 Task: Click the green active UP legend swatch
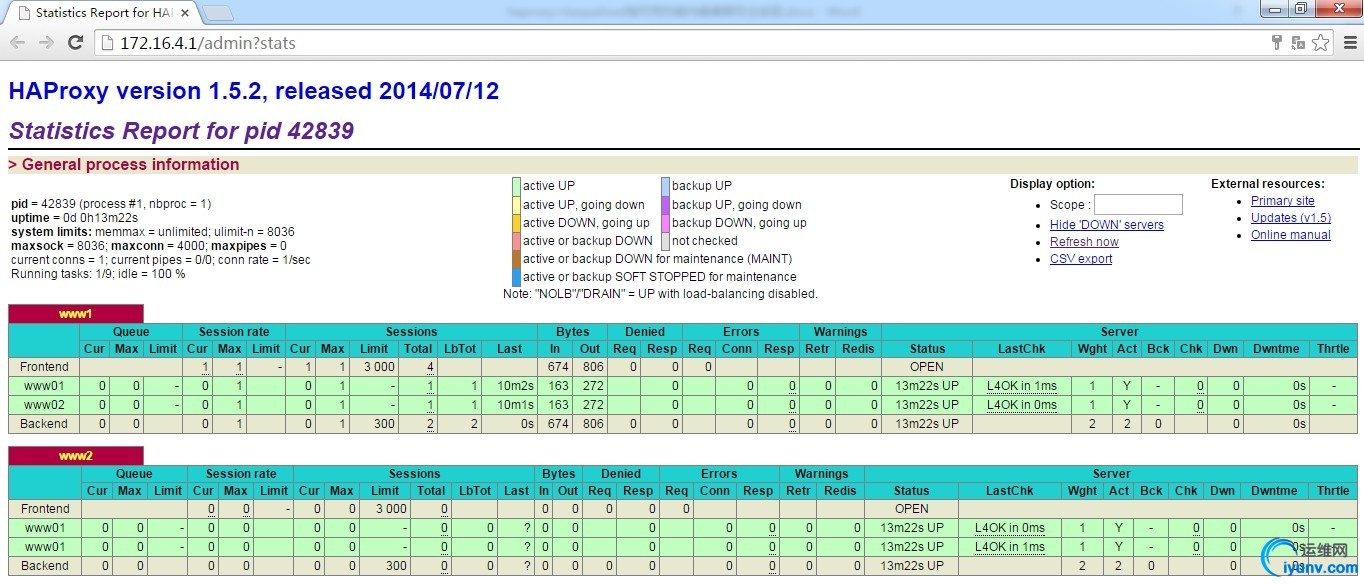(x=516, y=186)
